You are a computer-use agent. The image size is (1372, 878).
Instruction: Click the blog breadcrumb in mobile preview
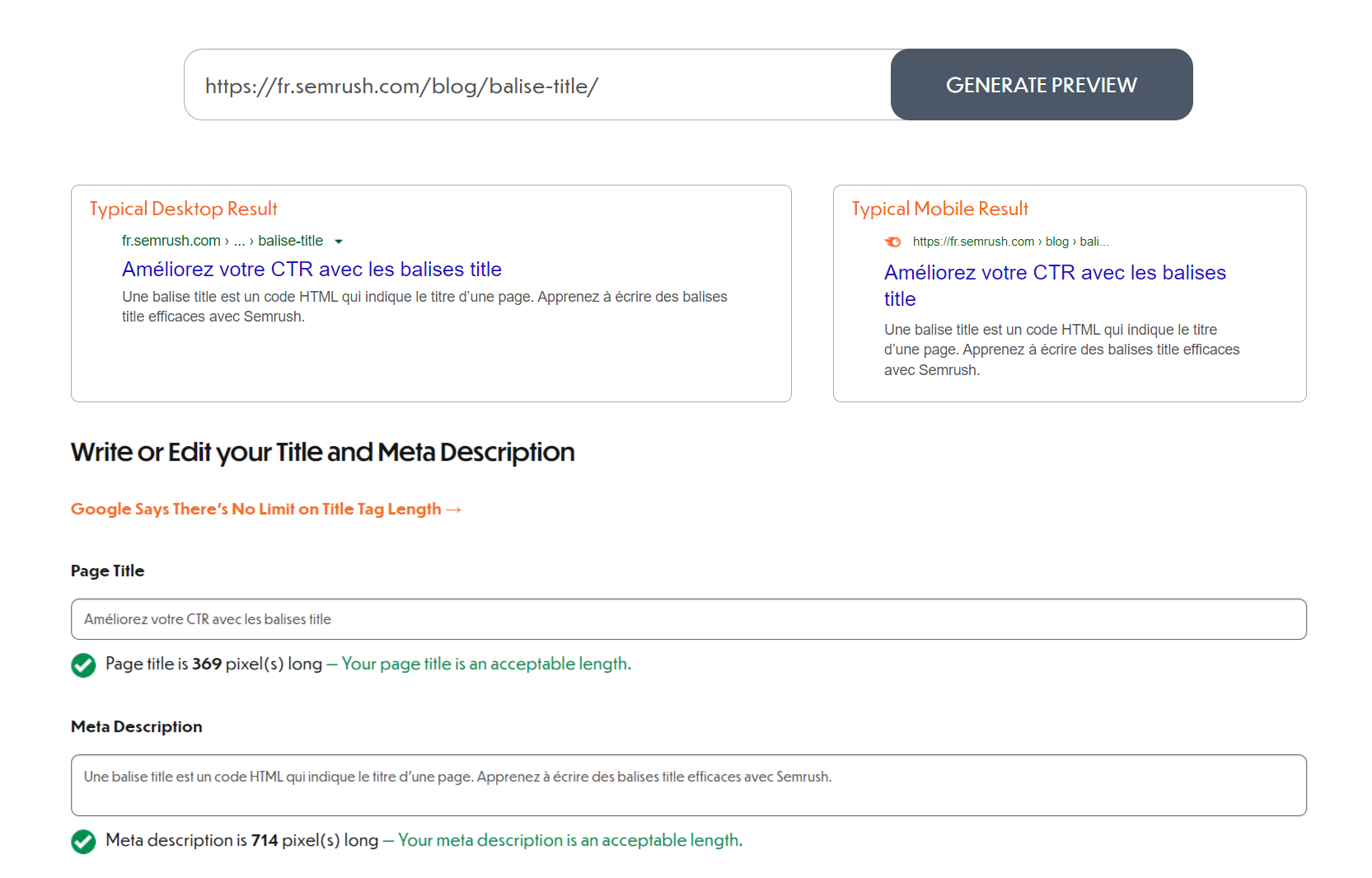(1057, 241)
